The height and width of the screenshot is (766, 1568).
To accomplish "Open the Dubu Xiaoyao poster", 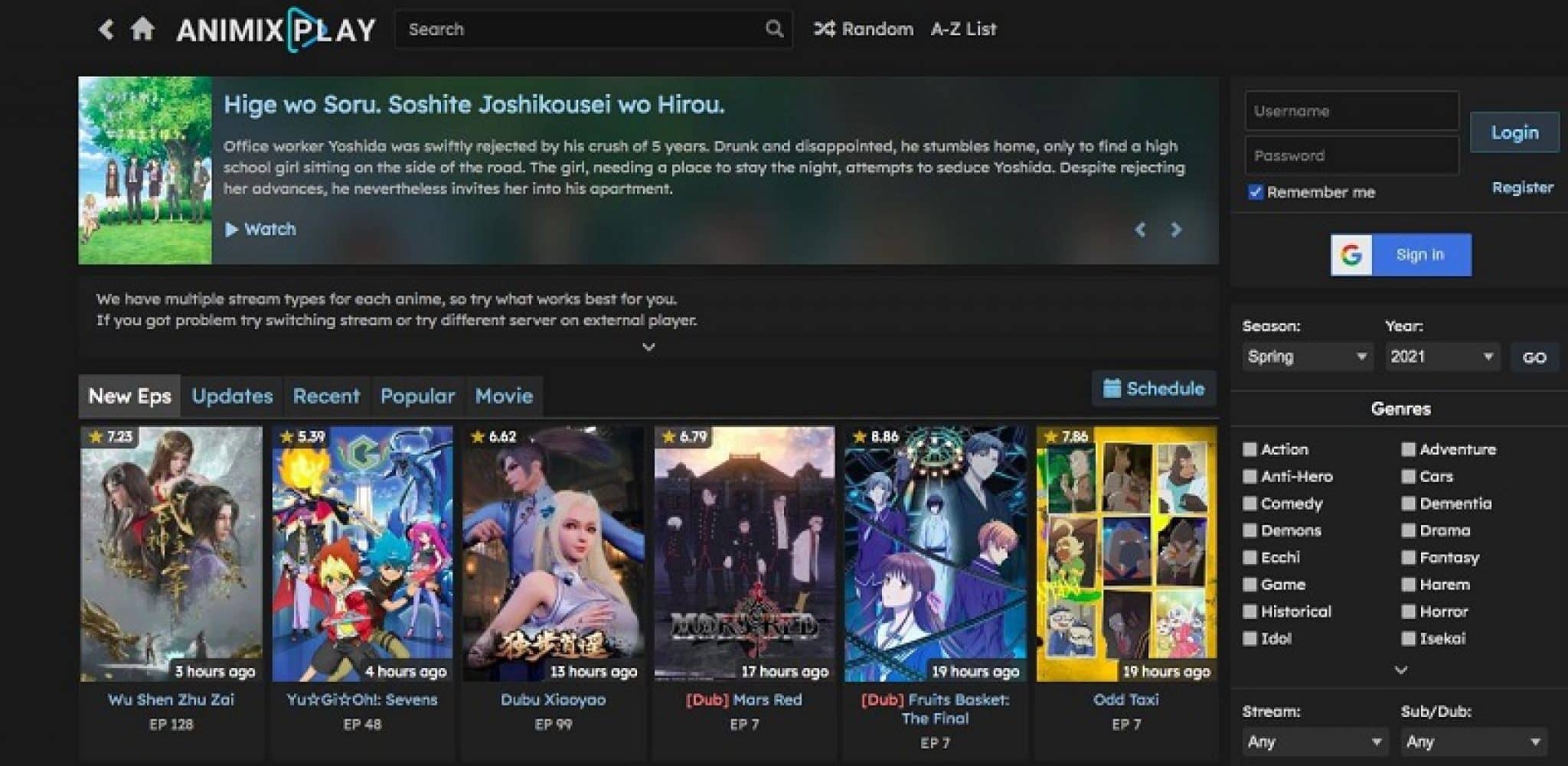I will click(x=553, y=554).
